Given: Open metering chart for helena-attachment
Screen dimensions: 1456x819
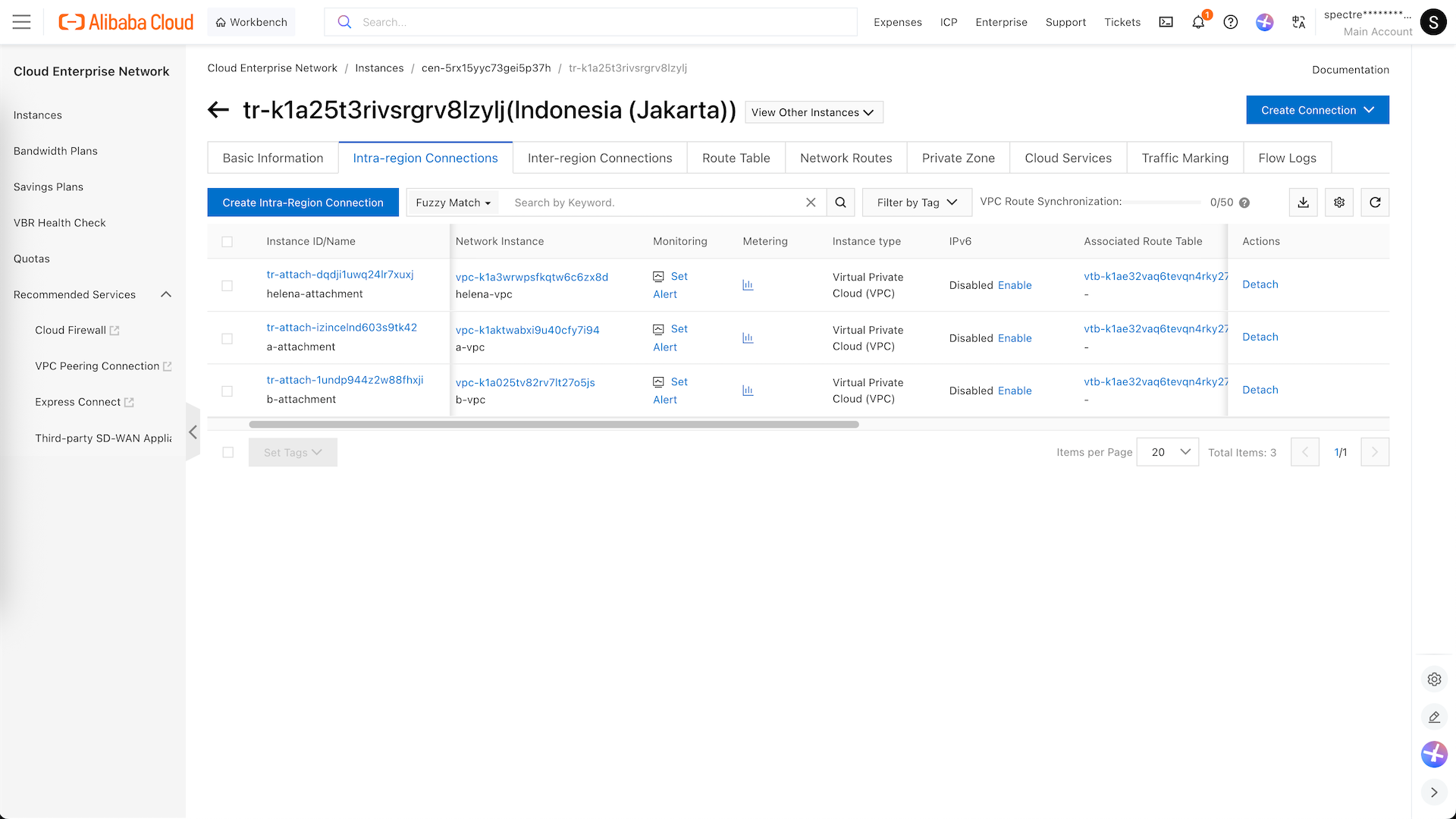Looking at the screenshot, I should point(748,285).
